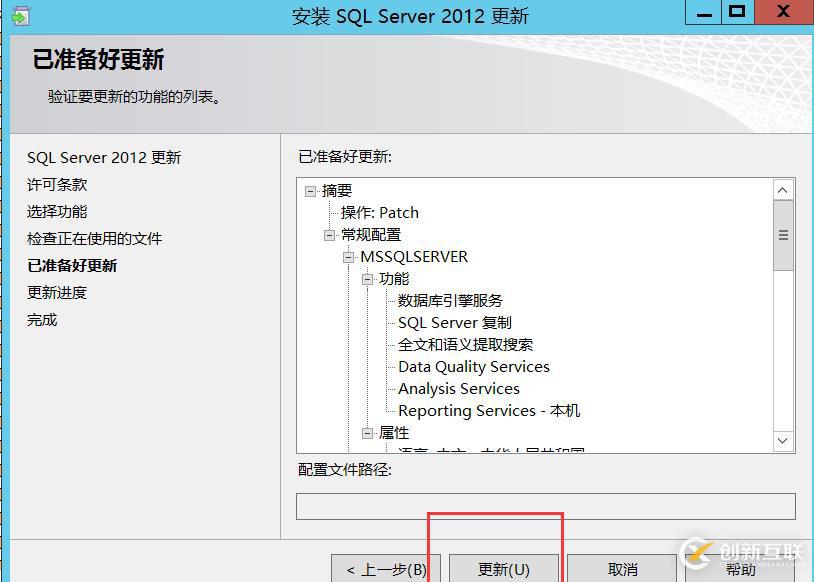
Task: Collapse the 常规配置 tree node
Action: click(x=329, y=234)
